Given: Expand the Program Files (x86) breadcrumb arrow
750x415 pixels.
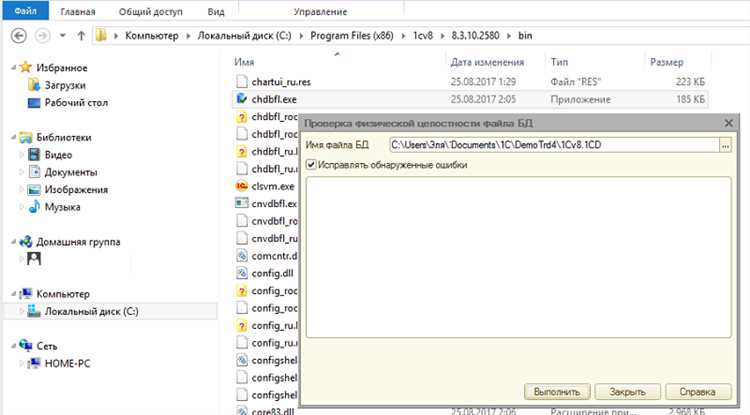Looking at the screenshot, I should [403, 36].
